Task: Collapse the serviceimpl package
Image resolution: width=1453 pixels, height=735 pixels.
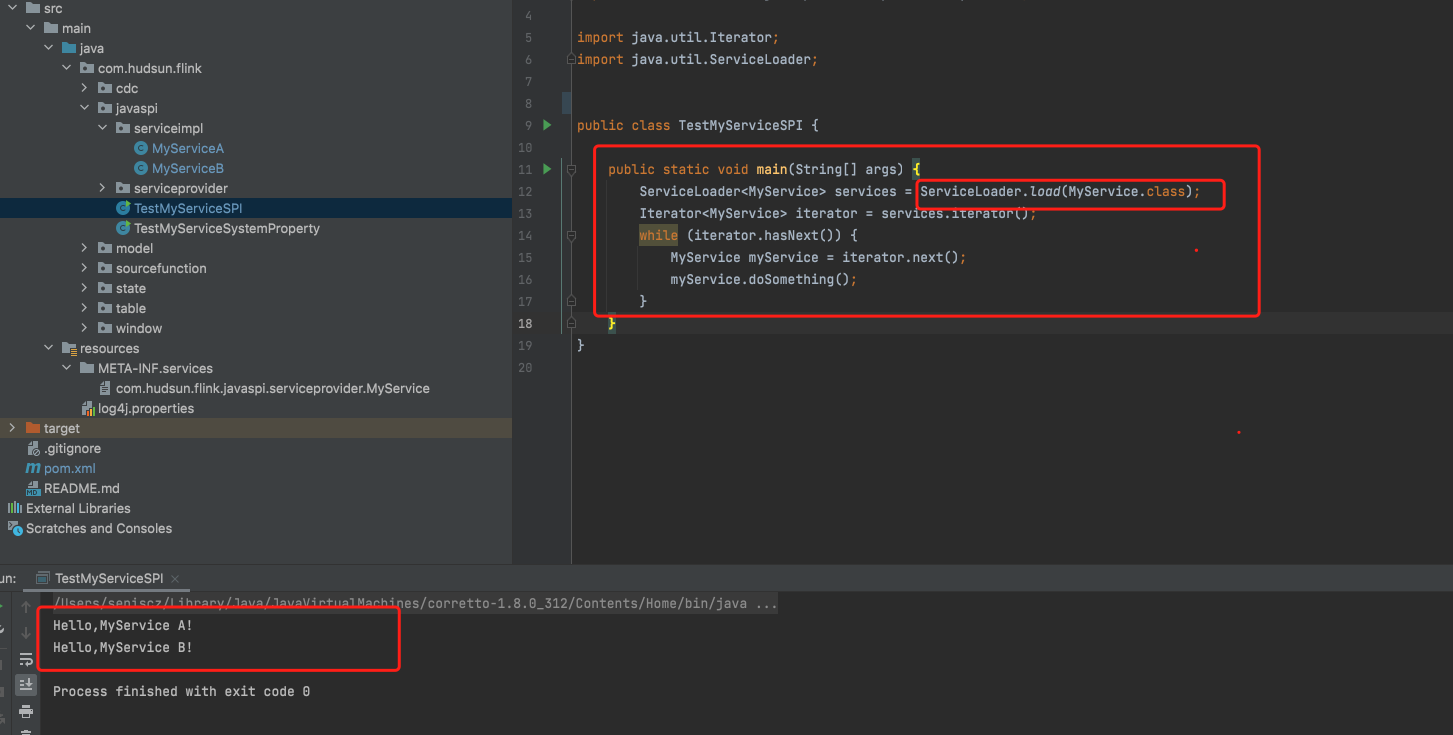Action: [x=103, y=128]
